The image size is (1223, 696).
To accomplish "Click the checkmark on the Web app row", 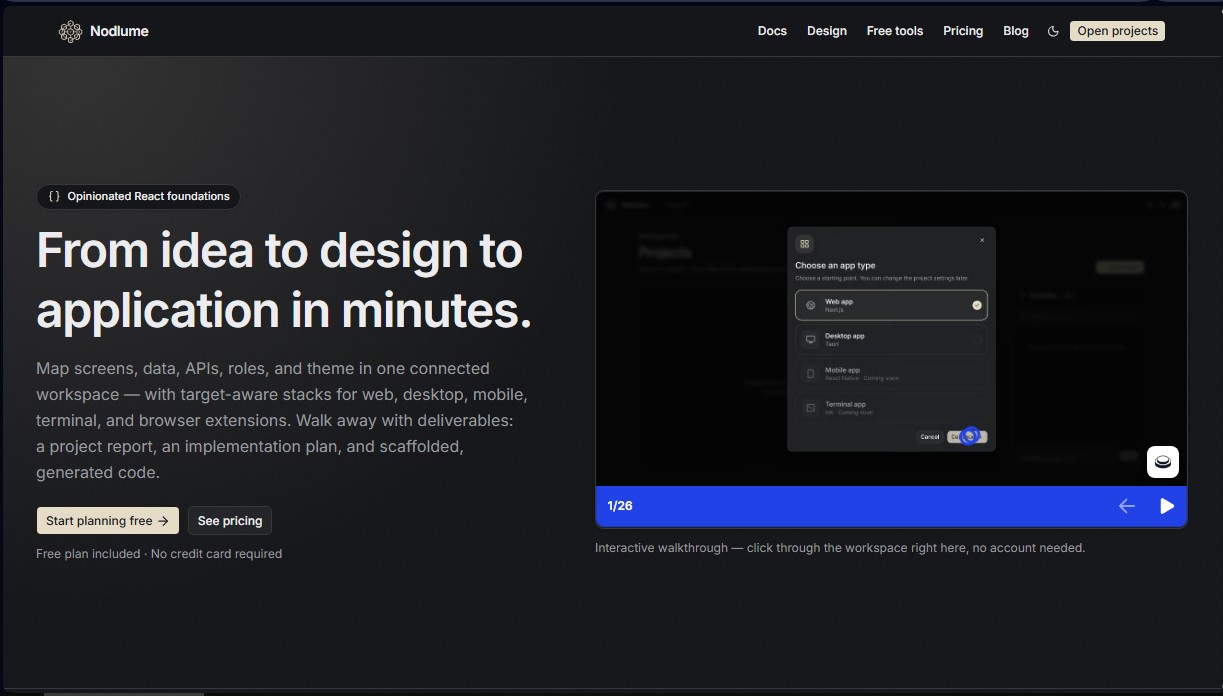I will tap(977, 305).
